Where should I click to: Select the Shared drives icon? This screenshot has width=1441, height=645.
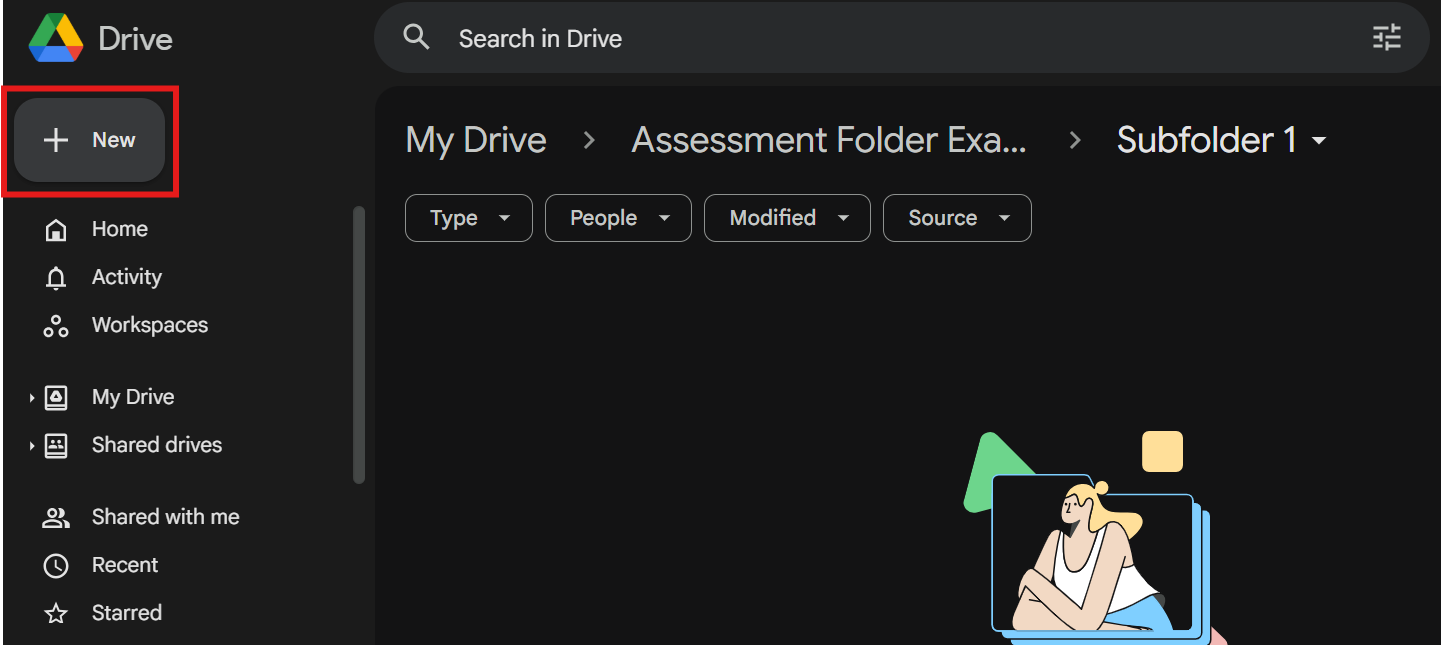point(56,445)
